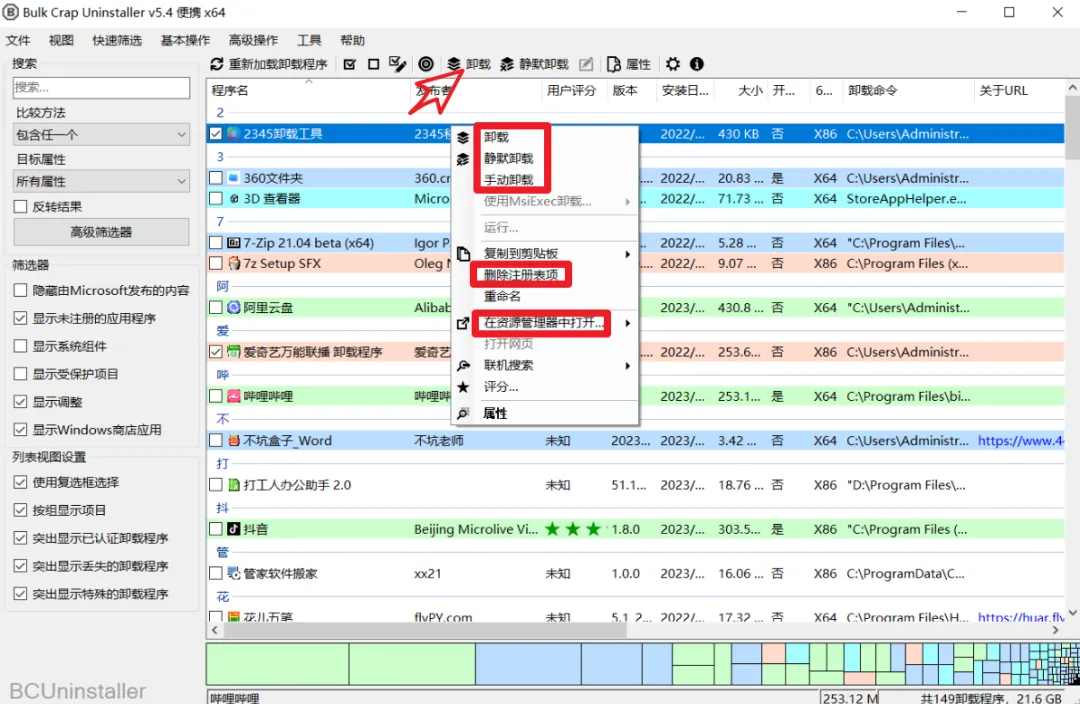Click the reload uninstallers refresh icon

pos(217,64)
